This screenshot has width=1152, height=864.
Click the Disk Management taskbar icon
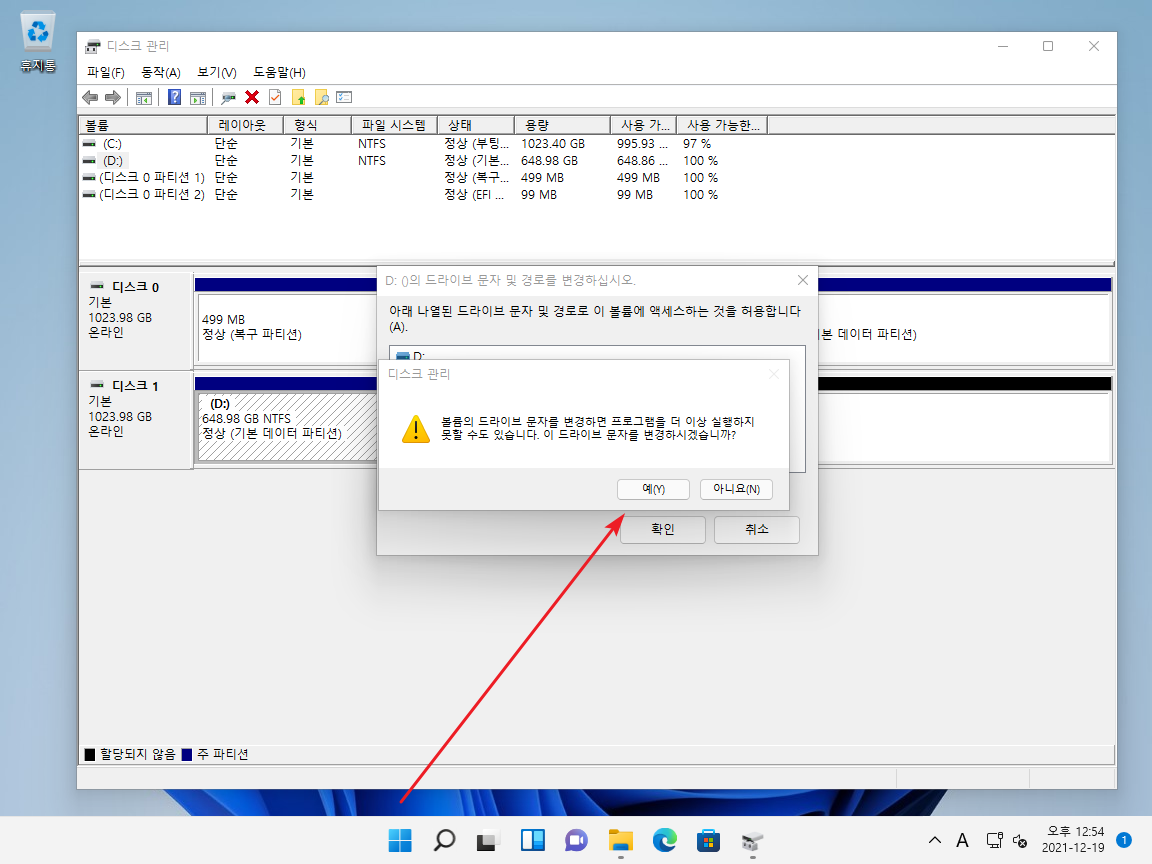[x=753, y=840]
